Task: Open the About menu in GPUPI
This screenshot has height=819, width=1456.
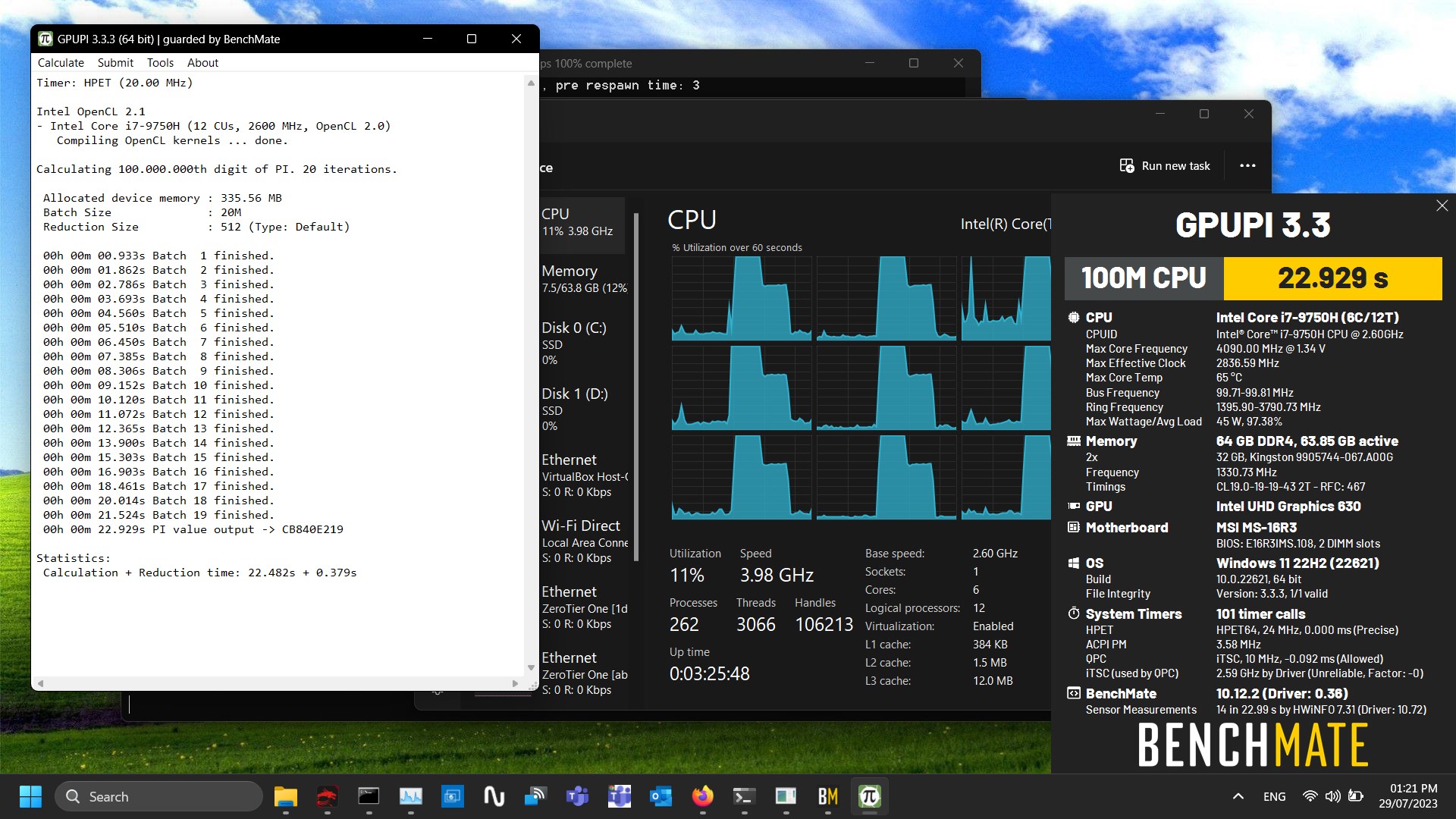Action: pos(202,63)
